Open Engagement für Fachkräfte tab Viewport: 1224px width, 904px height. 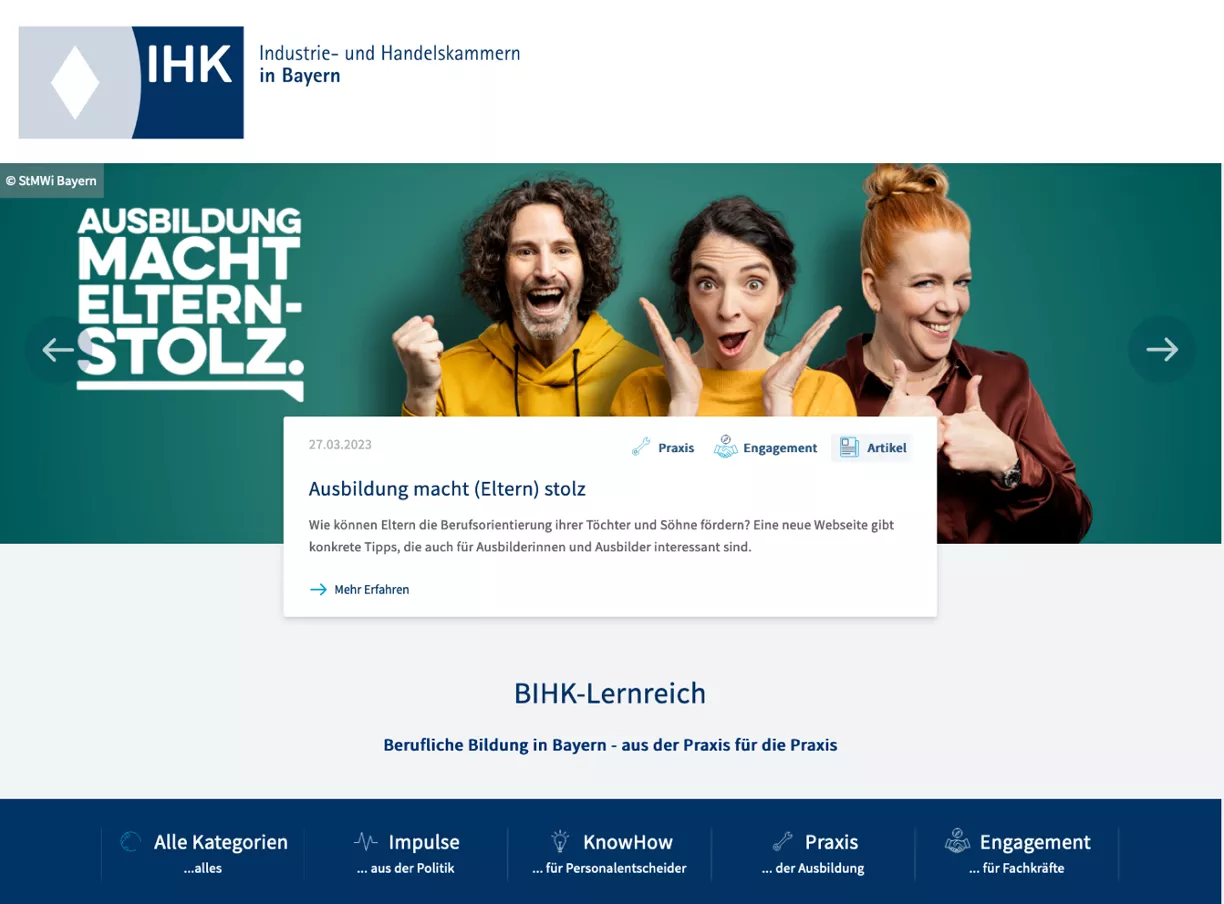tap(1017, 854)
